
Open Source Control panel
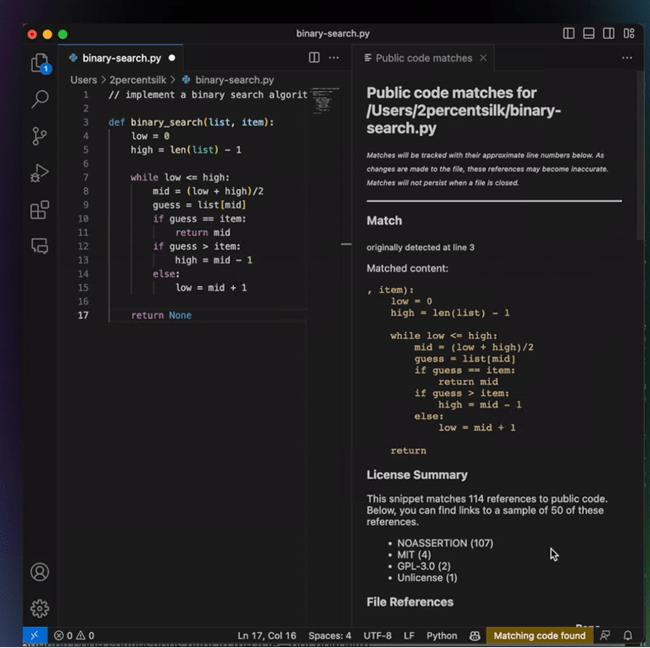click(40, 136)
